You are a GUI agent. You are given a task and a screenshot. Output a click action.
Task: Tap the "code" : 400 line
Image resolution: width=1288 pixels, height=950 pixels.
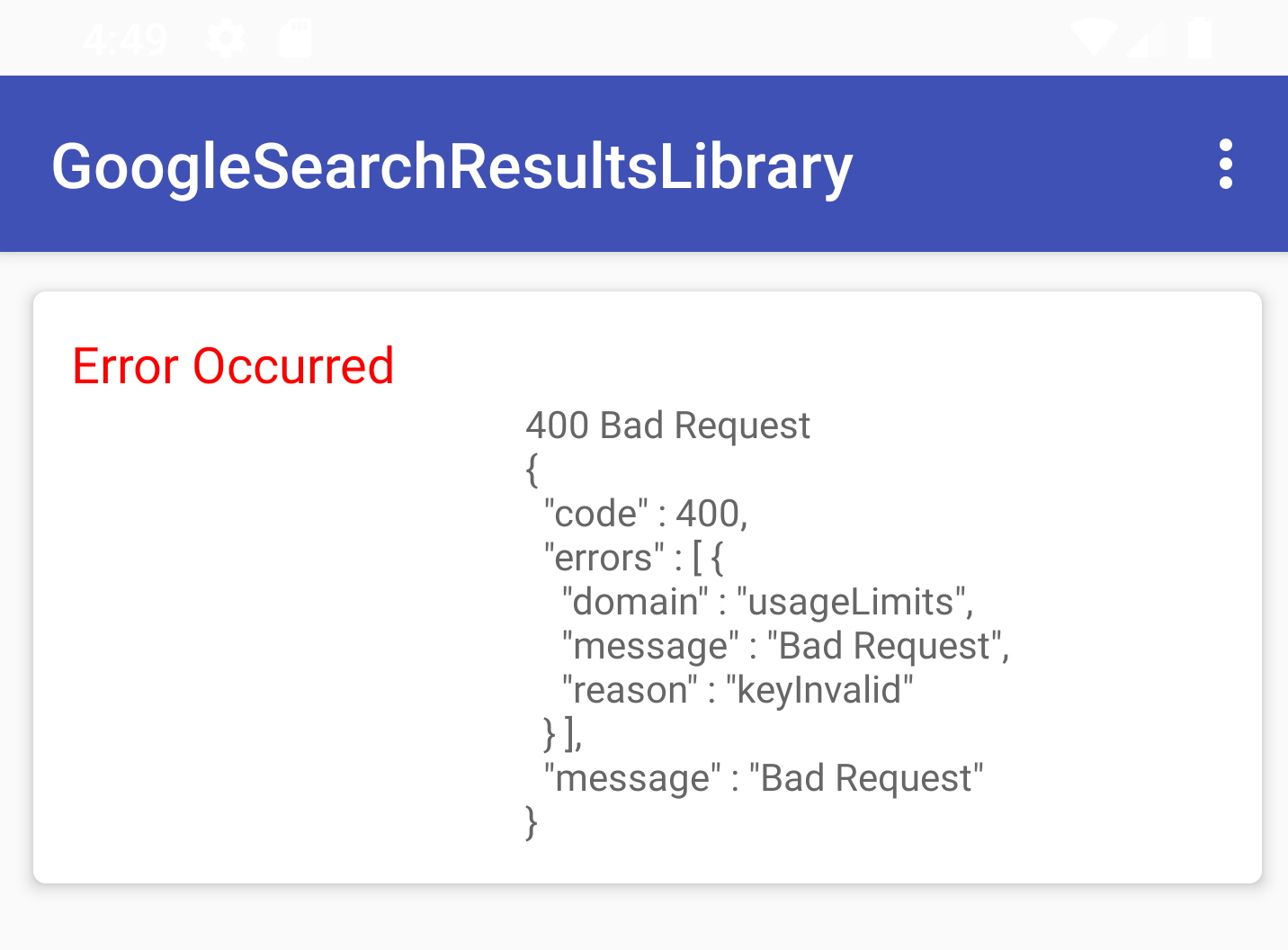[x=646, y=514]
